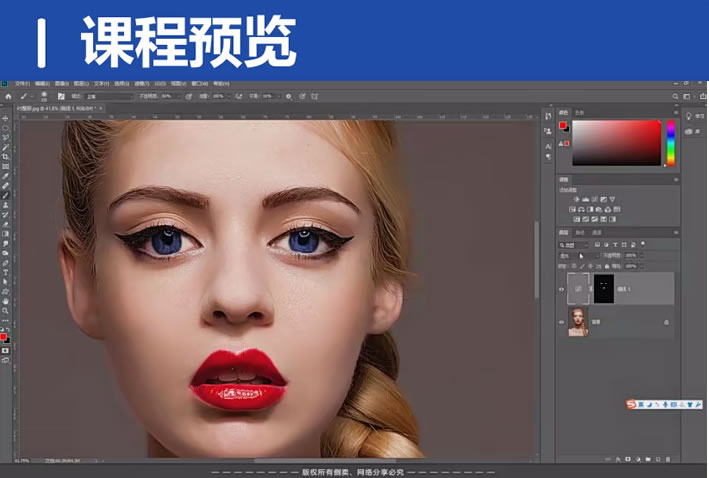
Task: Delete layer with trash icon
Action: click(668, 459)
